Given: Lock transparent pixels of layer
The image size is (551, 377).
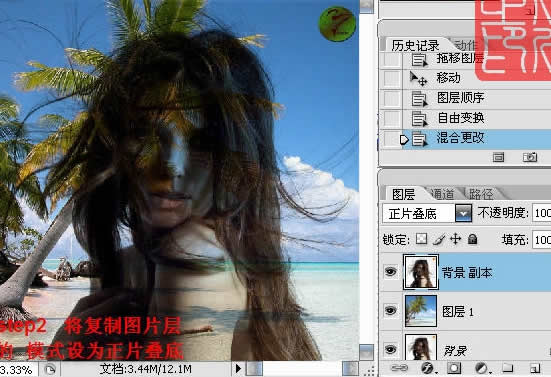Looking at the screenshot, I should [x=421, y=239].
